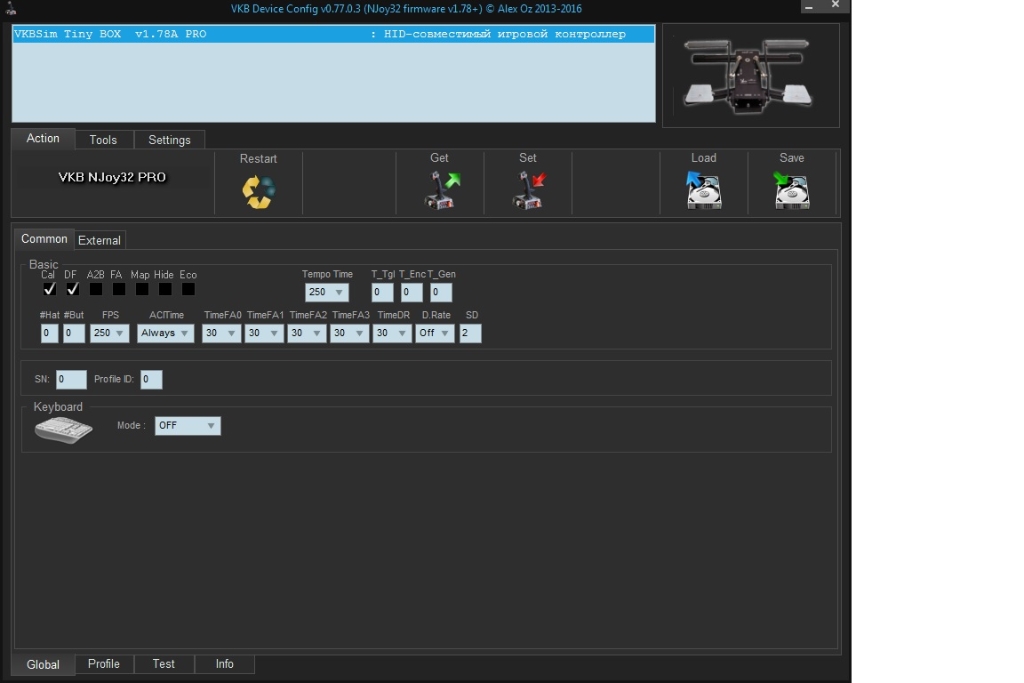Click the Restart recycle-arrows icon
Image resolution: width=1024 pixels, height=683 pixels.
coord(259,192)
